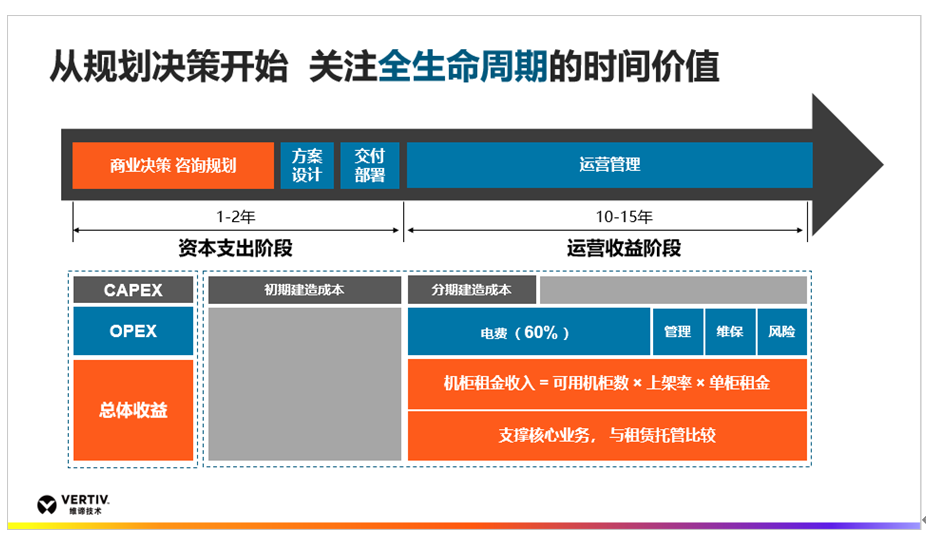The width and height of the screenshot is (926, 537).
Task: Select the 维保 block
Action: (x=730, y=331)
